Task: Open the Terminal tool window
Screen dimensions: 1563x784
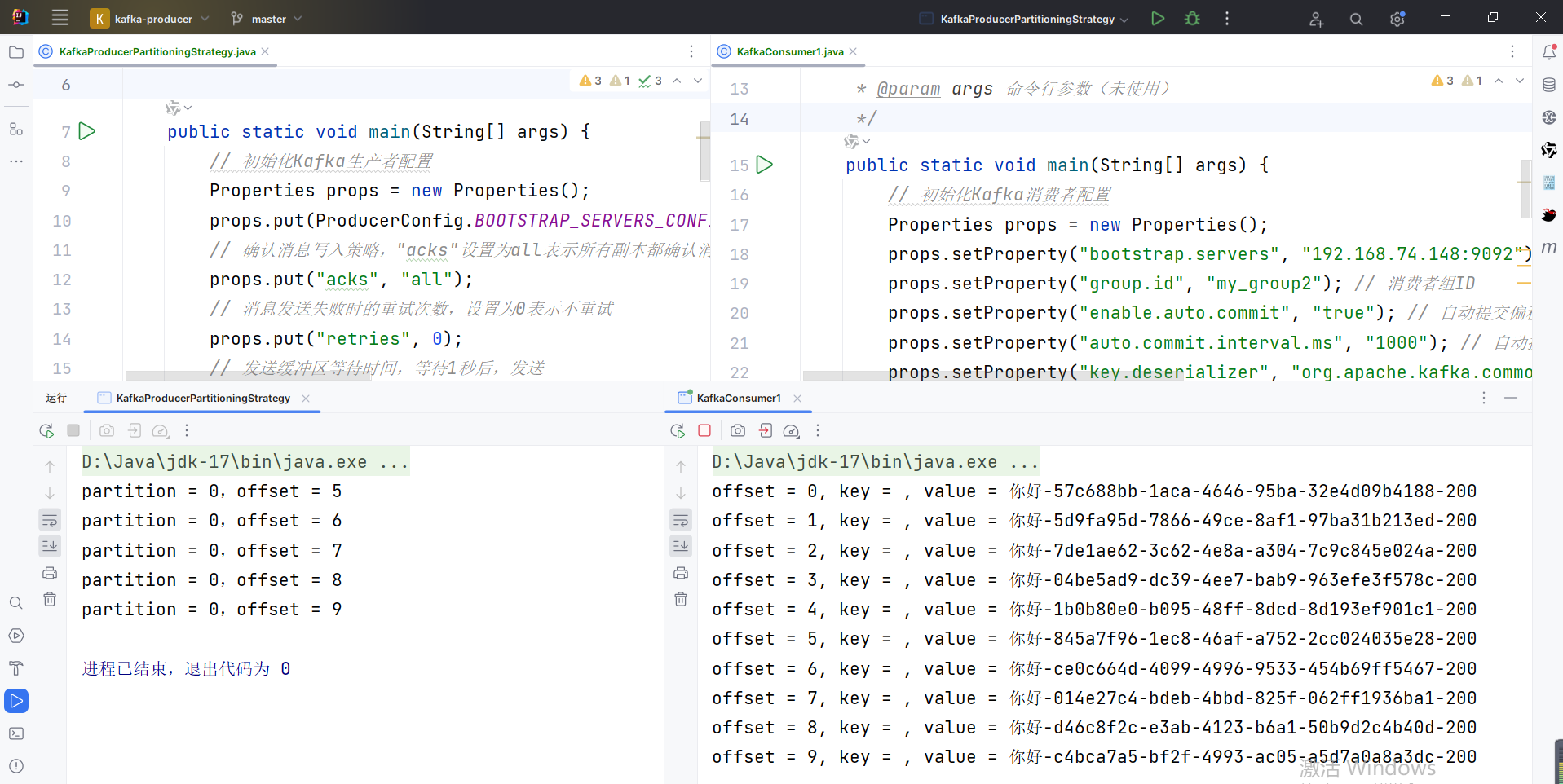Action: click(16, 733)
